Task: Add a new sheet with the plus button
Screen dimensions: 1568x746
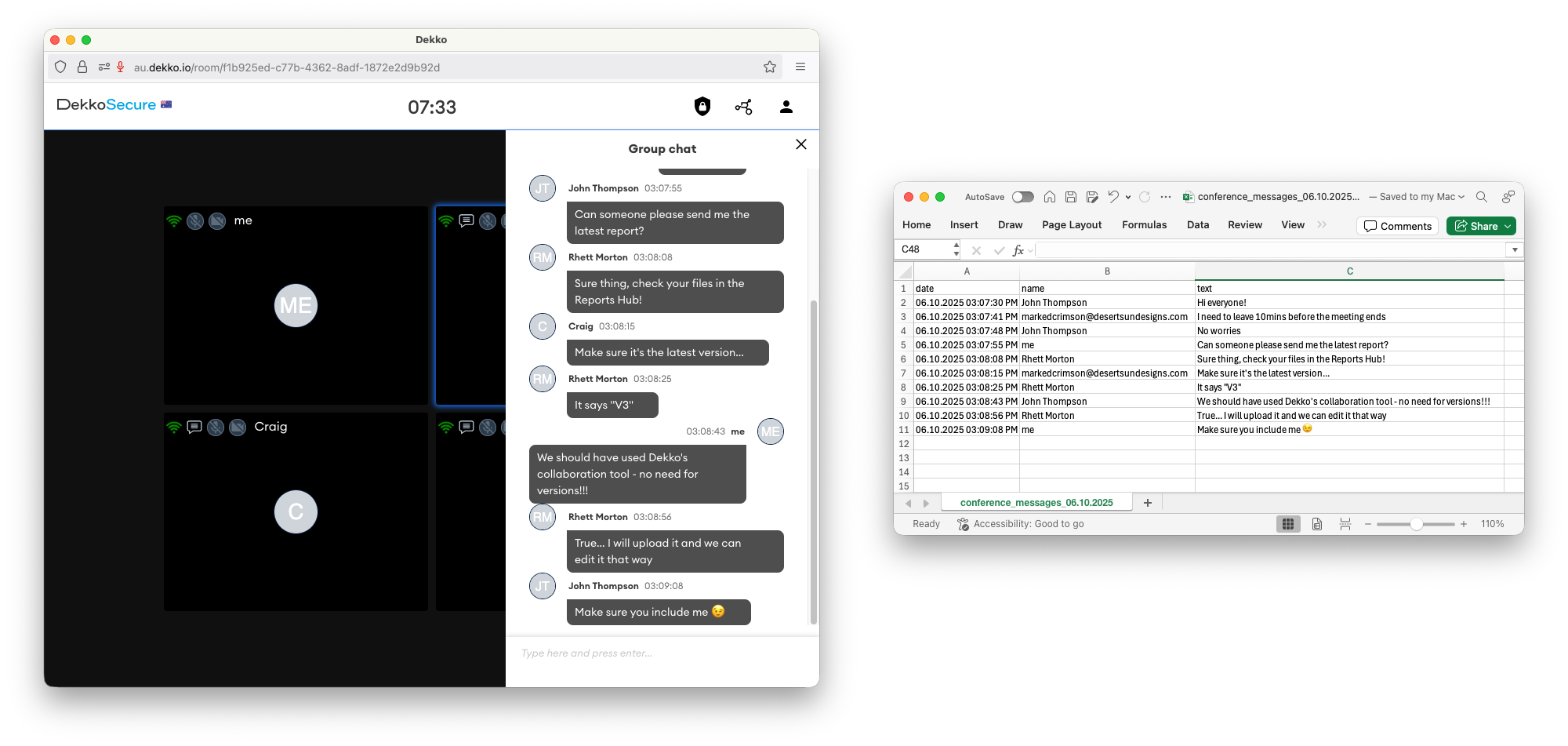Action: point(1148,503)
